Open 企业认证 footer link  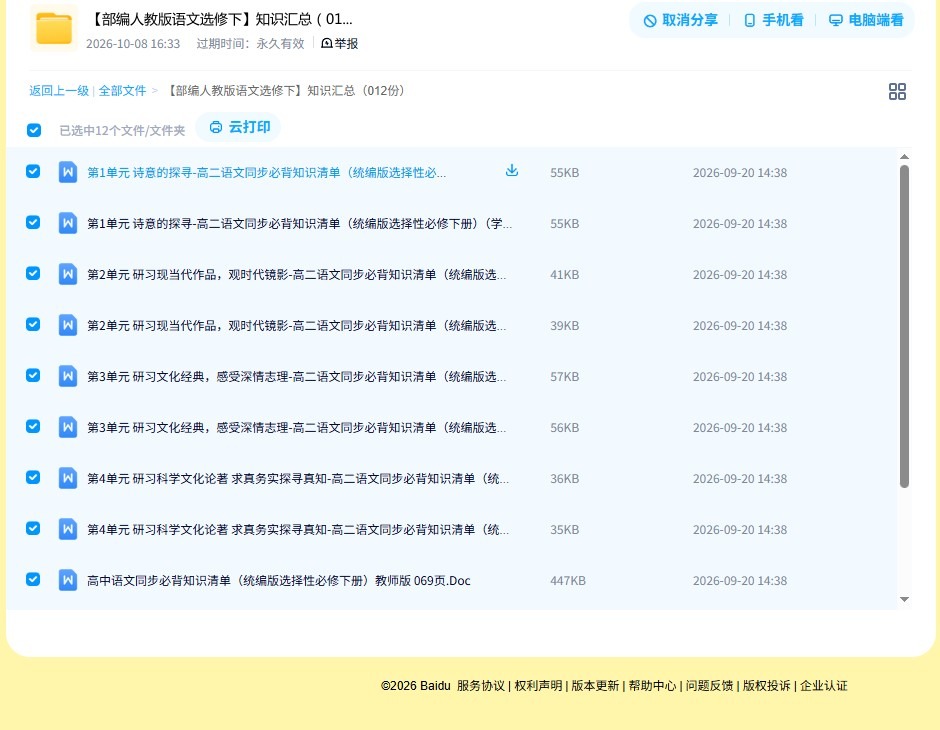point(824,685)
